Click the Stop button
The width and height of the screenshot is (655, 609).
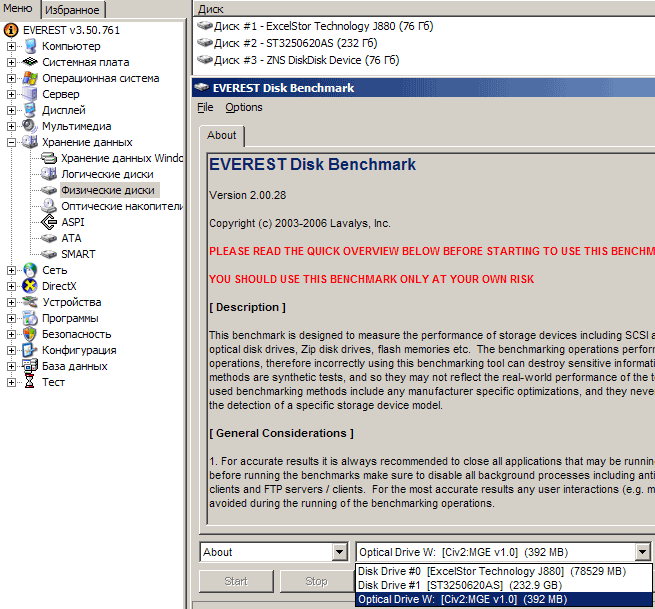(316, 581)
